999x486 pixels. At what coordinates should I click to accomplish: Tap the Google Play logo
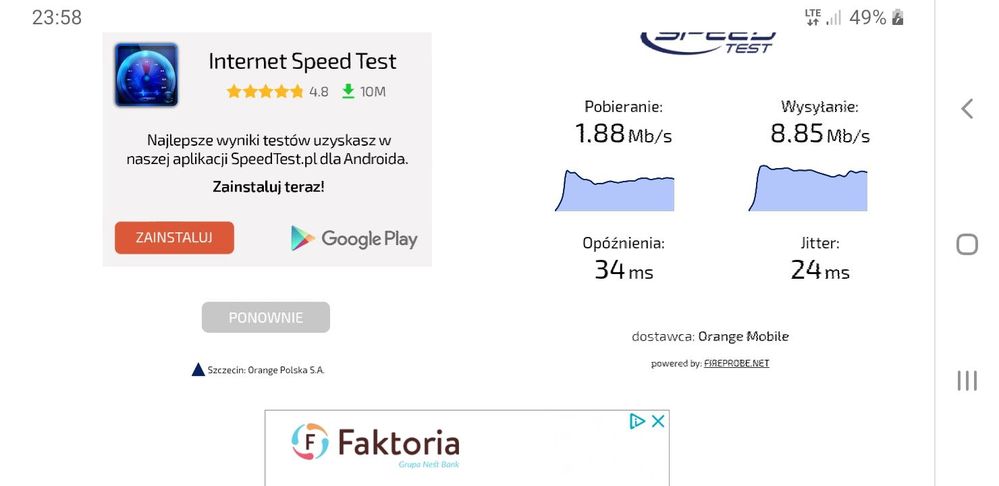(354, 238)
